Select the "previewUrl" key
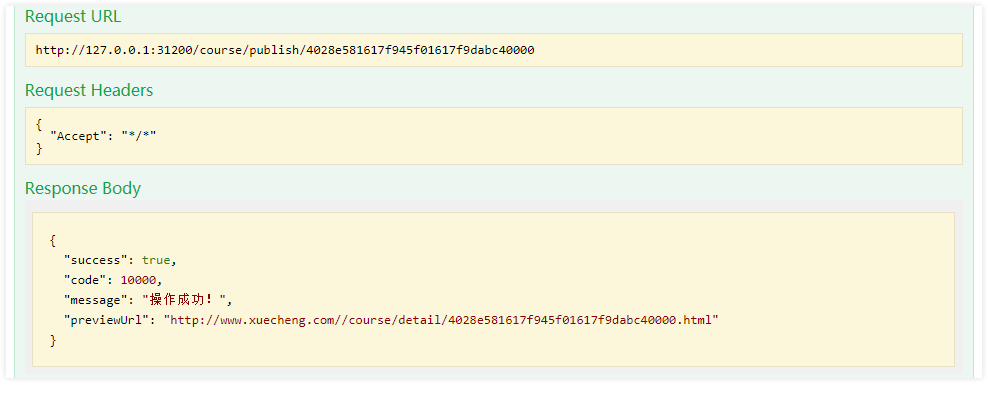 click(106, 321)
